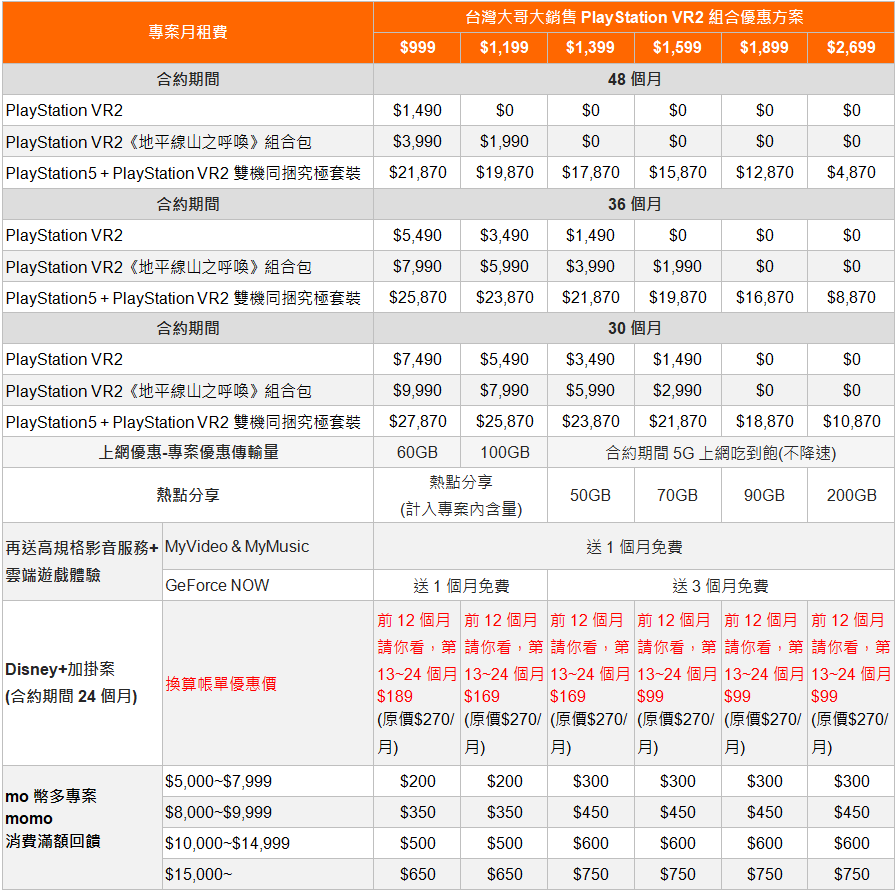Select the 70GB hotspot cell
896x890 pixels.
pyautogui.click(x=677, y=495)
